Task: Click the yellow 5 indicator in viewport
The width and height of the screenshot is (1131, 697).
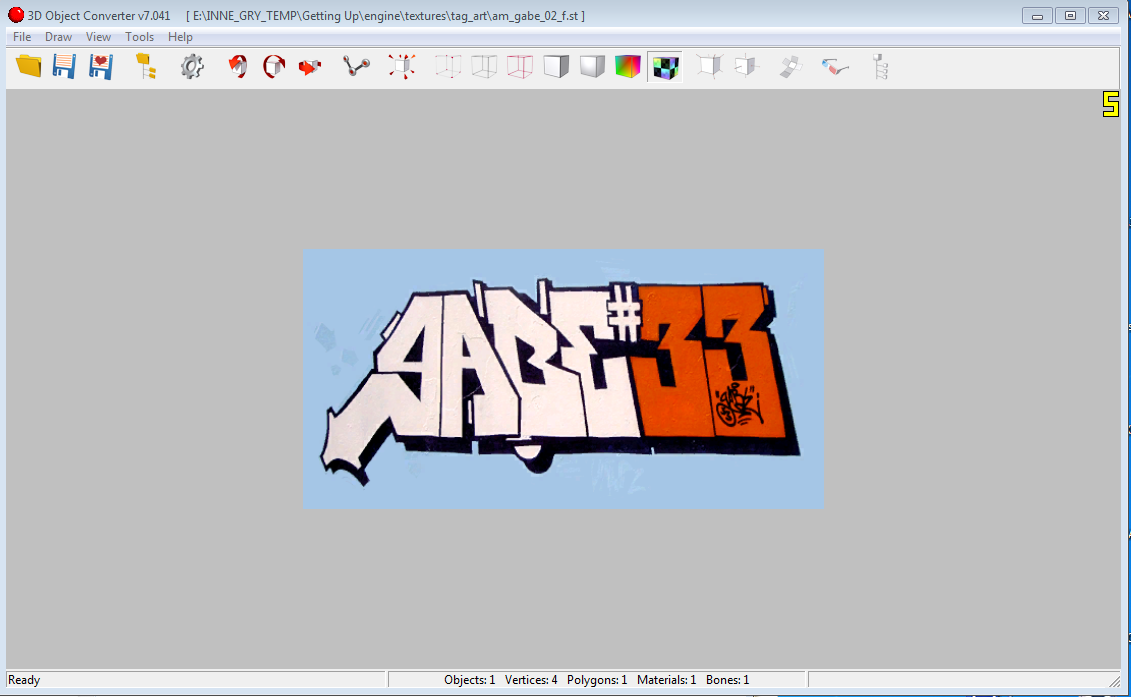Action: (x=1110, y=104)
